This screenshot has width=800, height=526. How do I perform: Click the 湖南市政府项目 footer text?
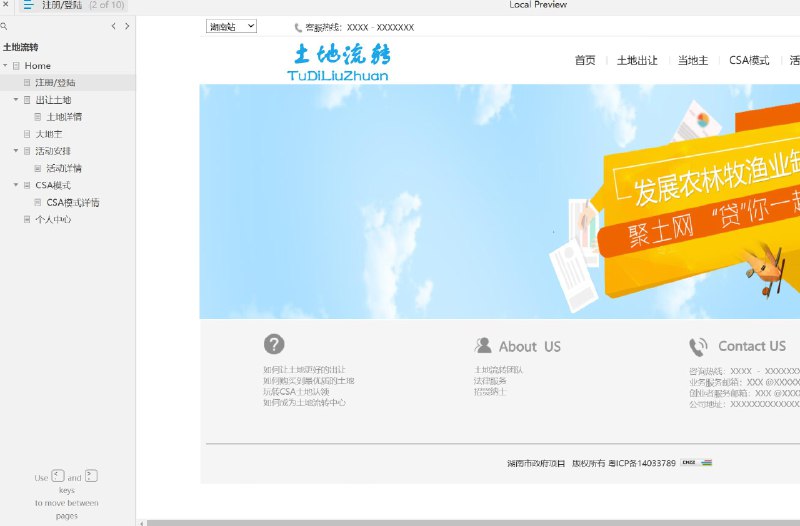(536, 463)
